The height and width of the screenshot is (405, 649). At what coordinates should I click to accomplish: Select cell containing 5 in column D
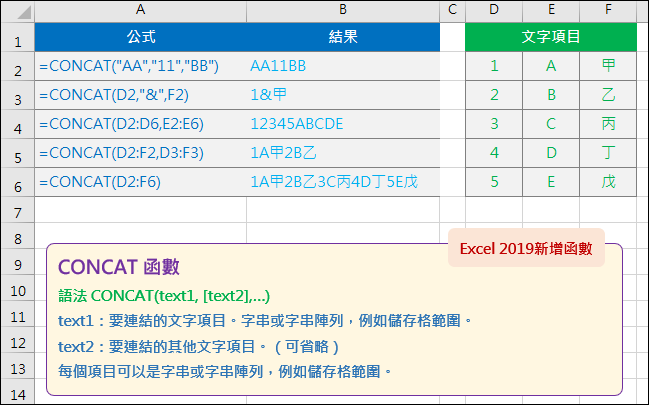[494, 182]
